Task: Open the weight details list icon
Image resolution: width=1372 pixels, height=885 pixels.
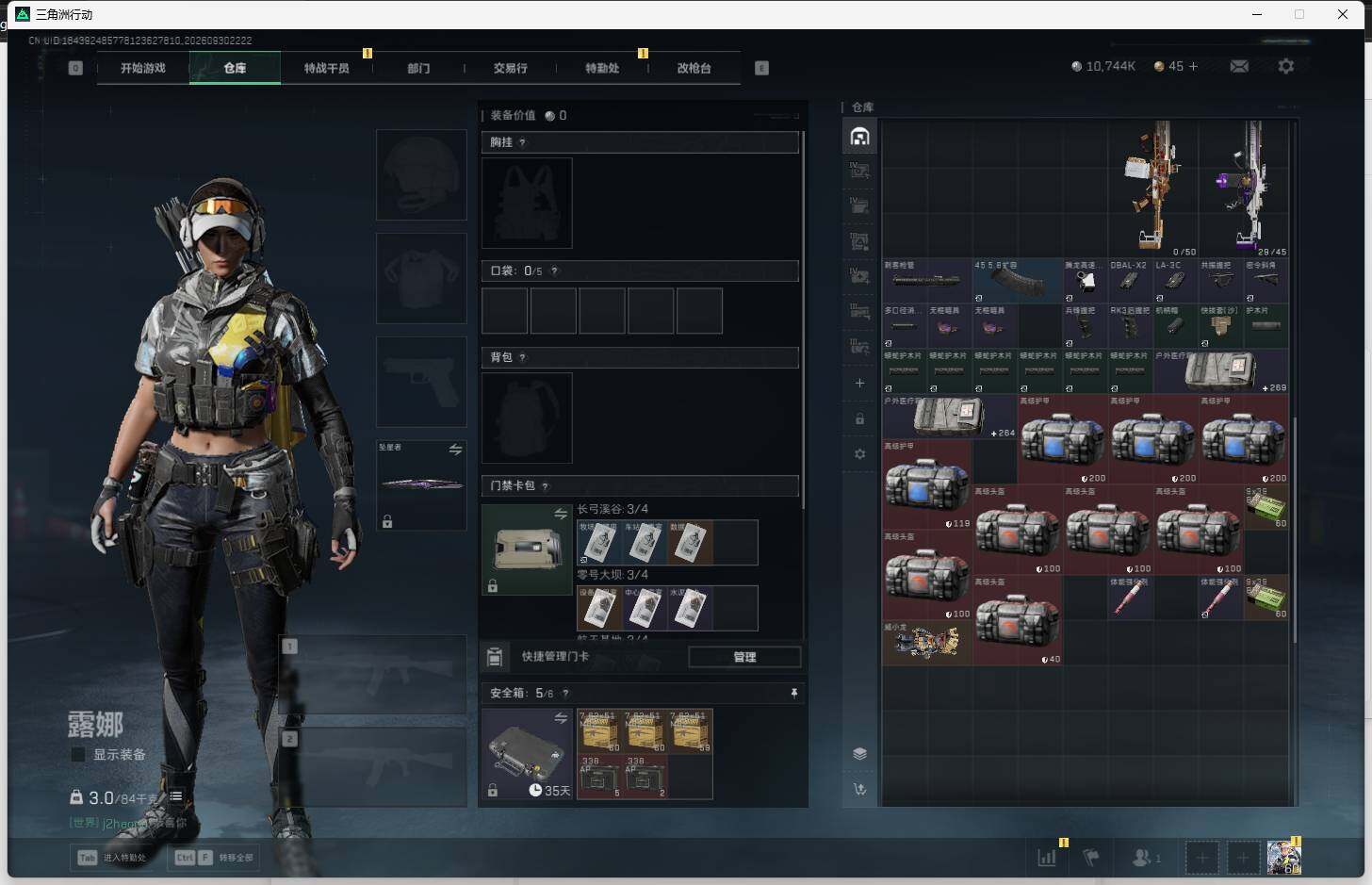Action: tap(175, 796)
